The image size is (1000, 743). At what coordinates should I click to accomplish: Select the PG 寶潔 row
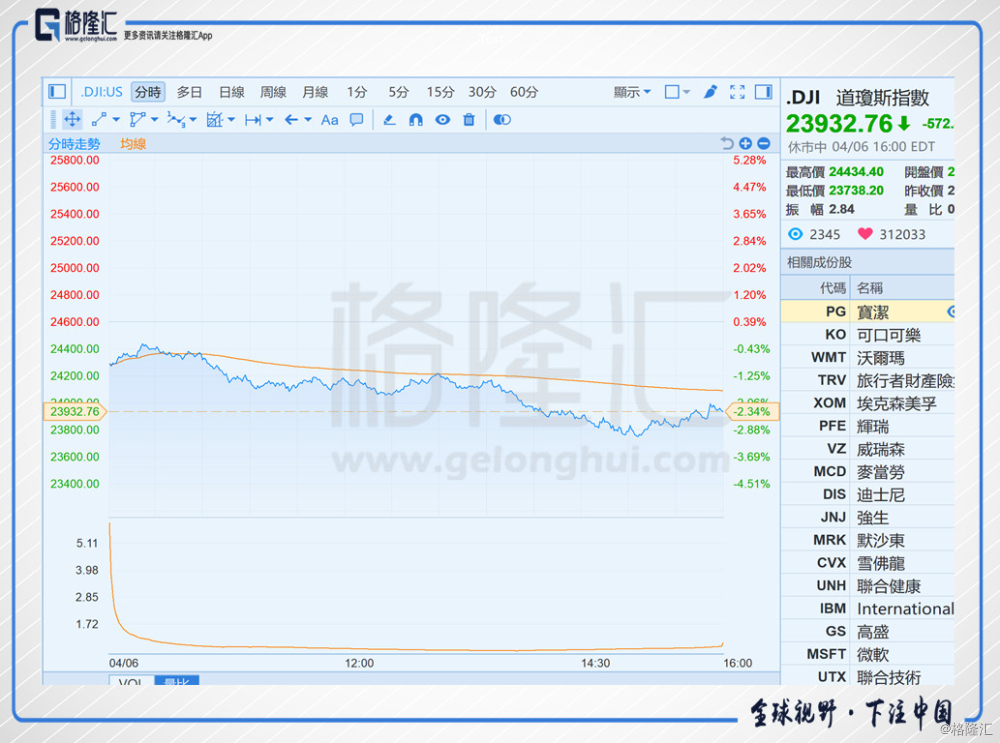867,312
